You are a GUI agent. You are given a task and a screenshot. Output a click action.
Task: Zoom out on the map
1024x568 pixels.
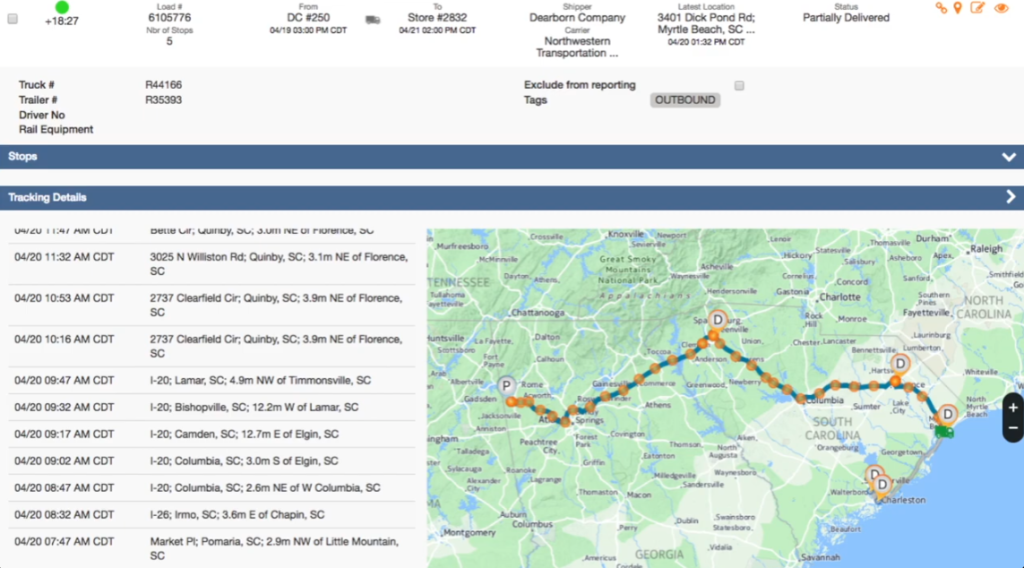click(x=1013, y=428)
